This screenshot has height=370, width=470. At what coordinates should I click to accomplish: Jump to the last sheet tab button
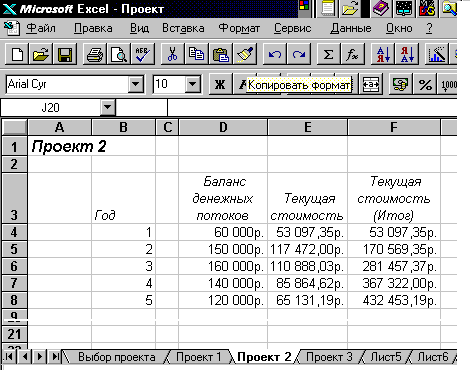(x=55, y=357)
